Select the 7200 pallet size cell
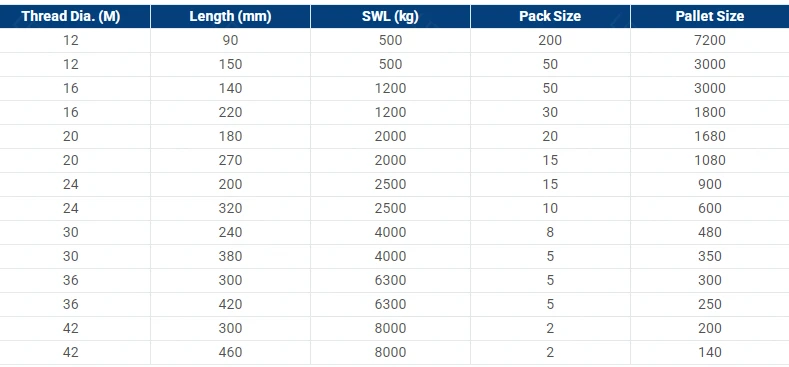Image resolution: width=789 pixels, height=367 pixels. 710,40
